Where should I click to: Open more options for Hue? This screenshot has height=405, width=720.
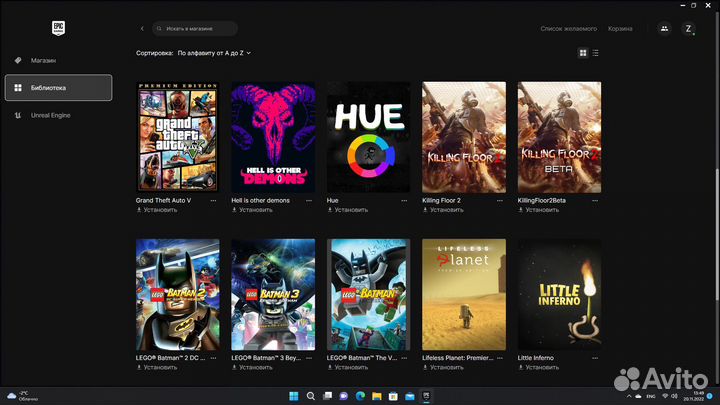404,201
